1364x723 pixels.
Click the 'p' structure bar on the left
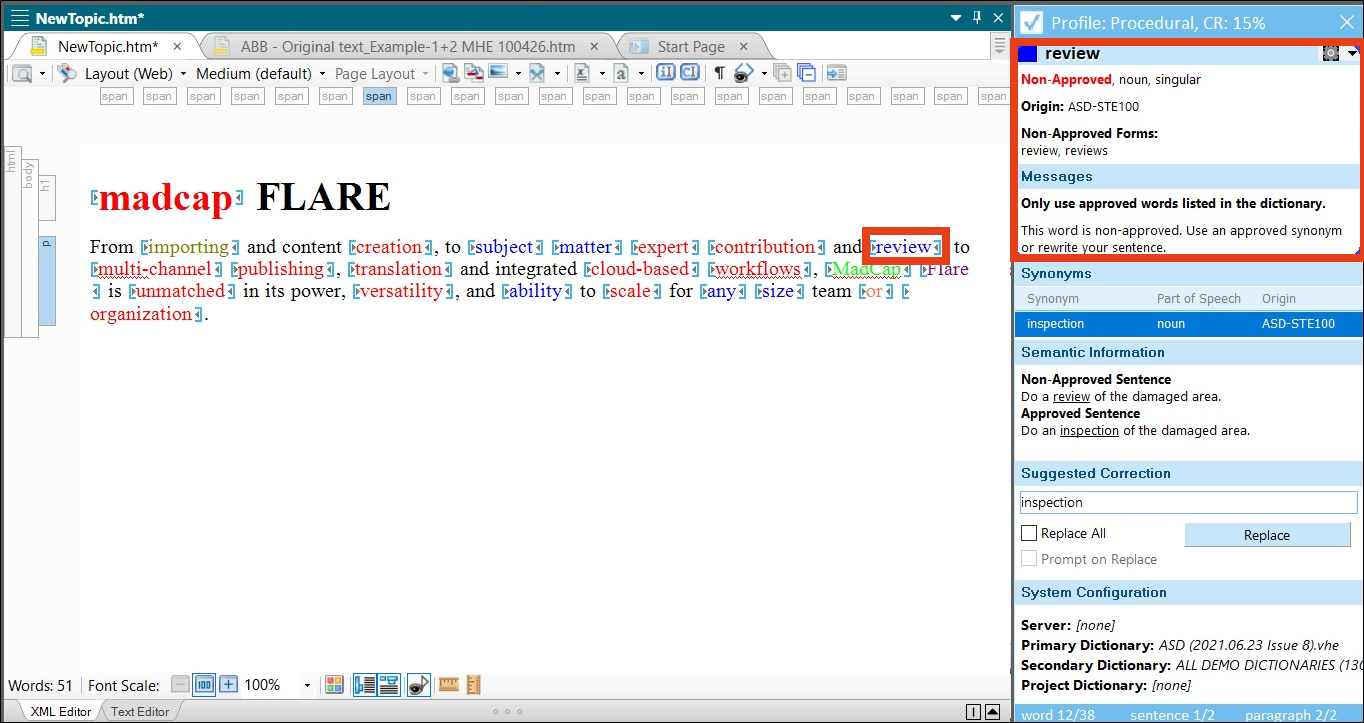47,281
